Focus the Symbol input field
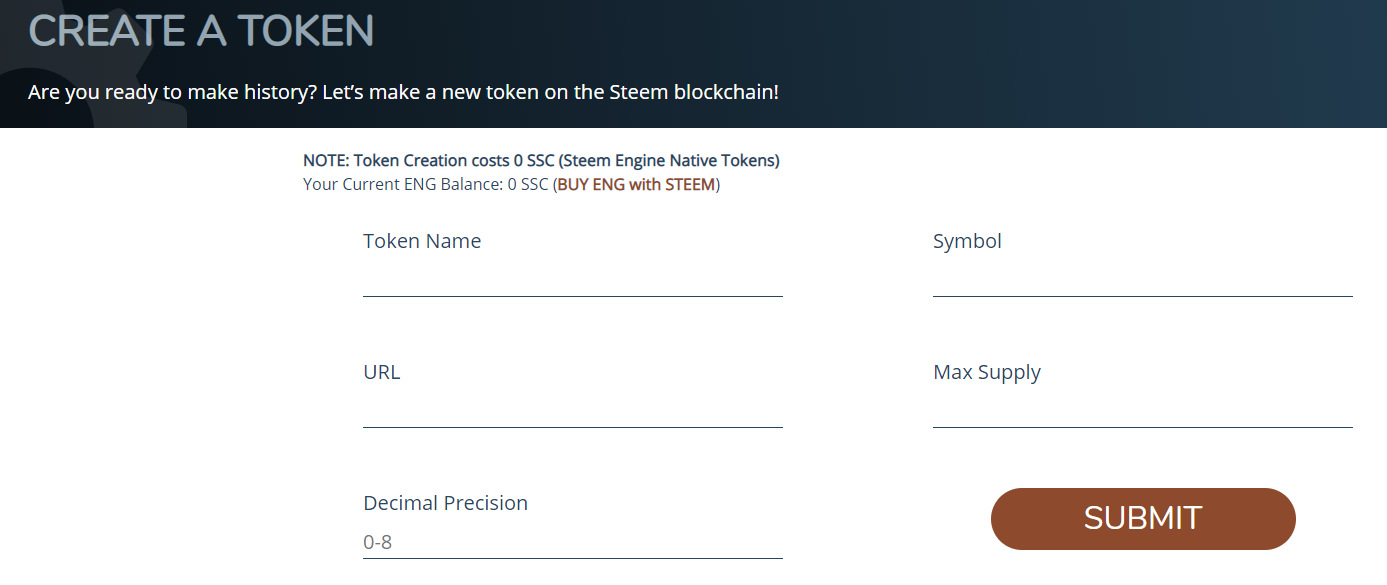The width and height of the screenshot is (1387, 585). tap(1142, 280)
